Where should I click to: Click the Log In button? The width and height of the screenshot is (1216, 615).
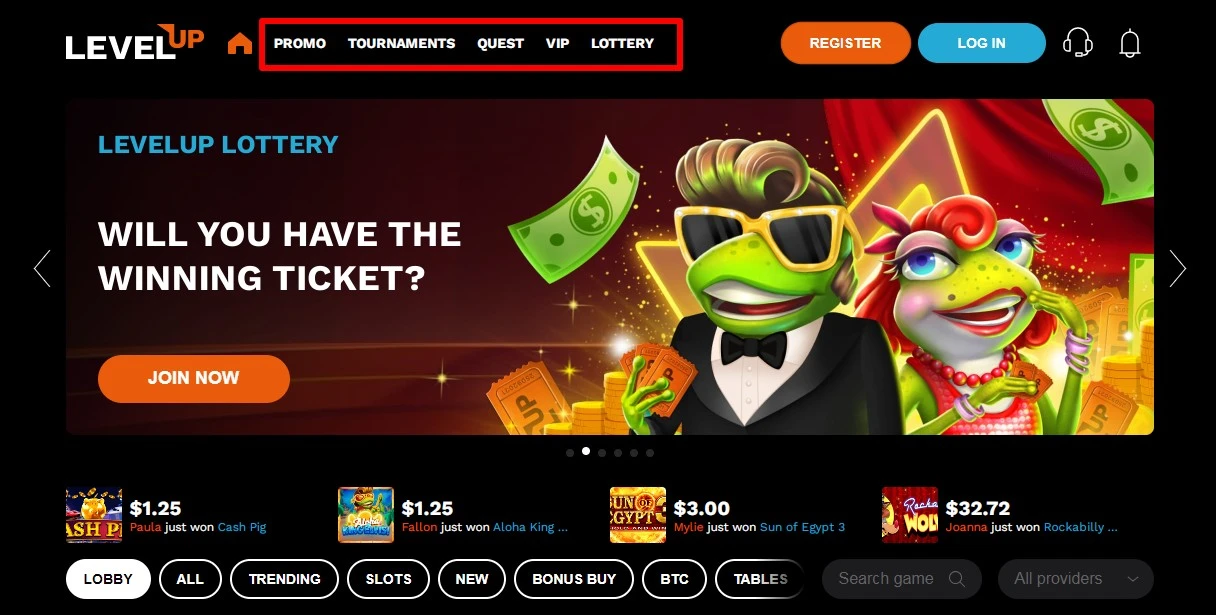[x=982, y=43]
